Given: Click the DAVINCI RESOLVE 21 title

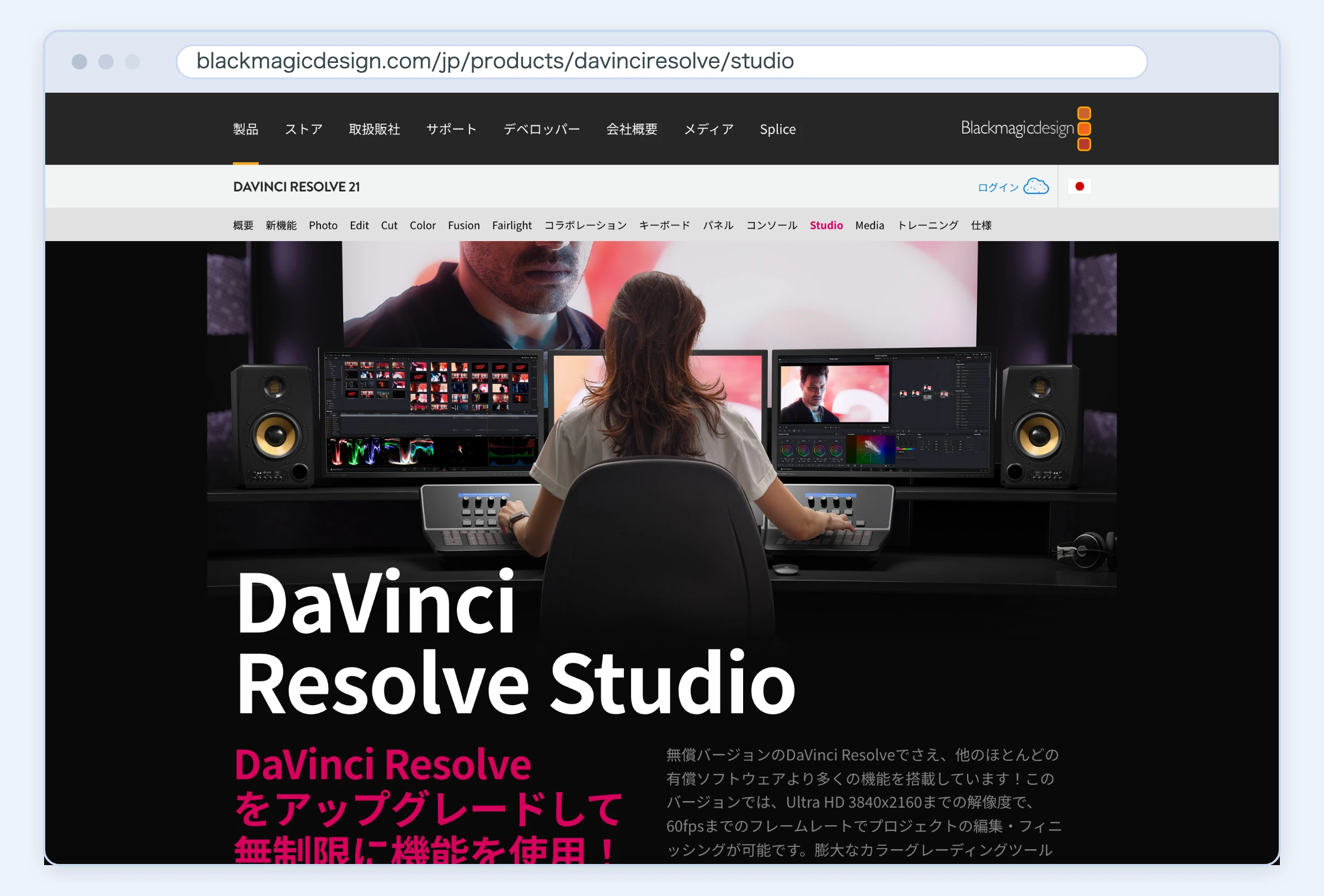Looking at the screenshot, I should click(x=296, y=187).
